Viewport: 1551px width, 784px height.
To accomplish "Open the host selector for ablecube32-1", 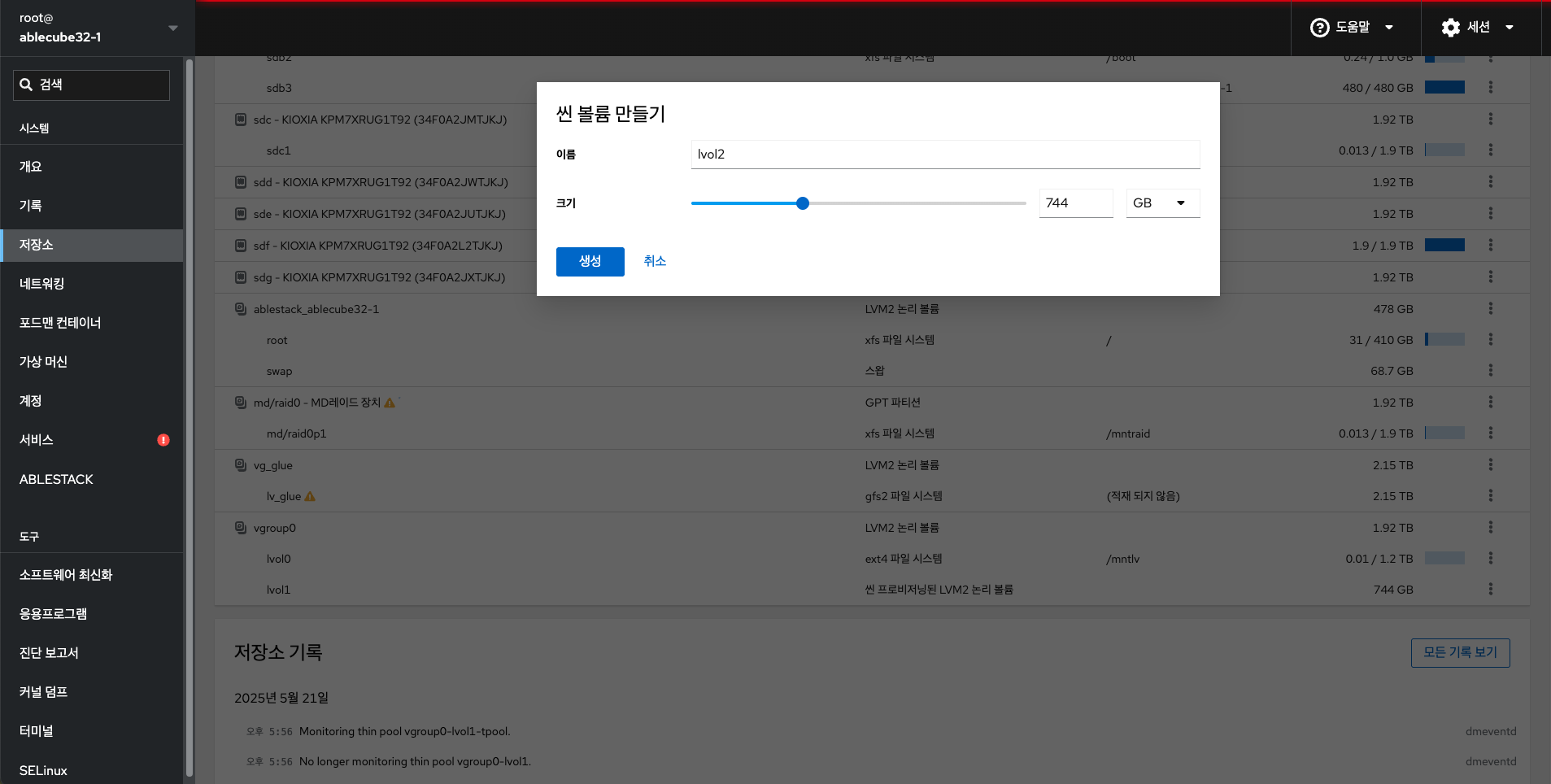I will click(98, 28).
